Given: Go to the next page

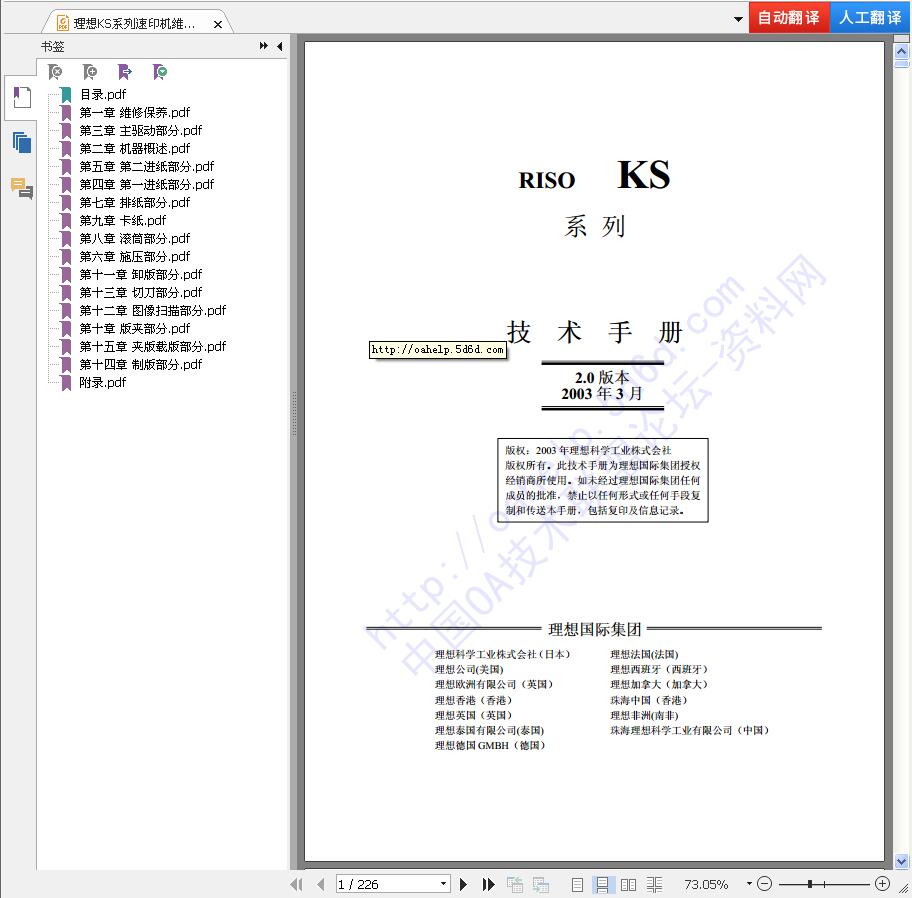Looking at the screenshot, I should click(464, 885).
